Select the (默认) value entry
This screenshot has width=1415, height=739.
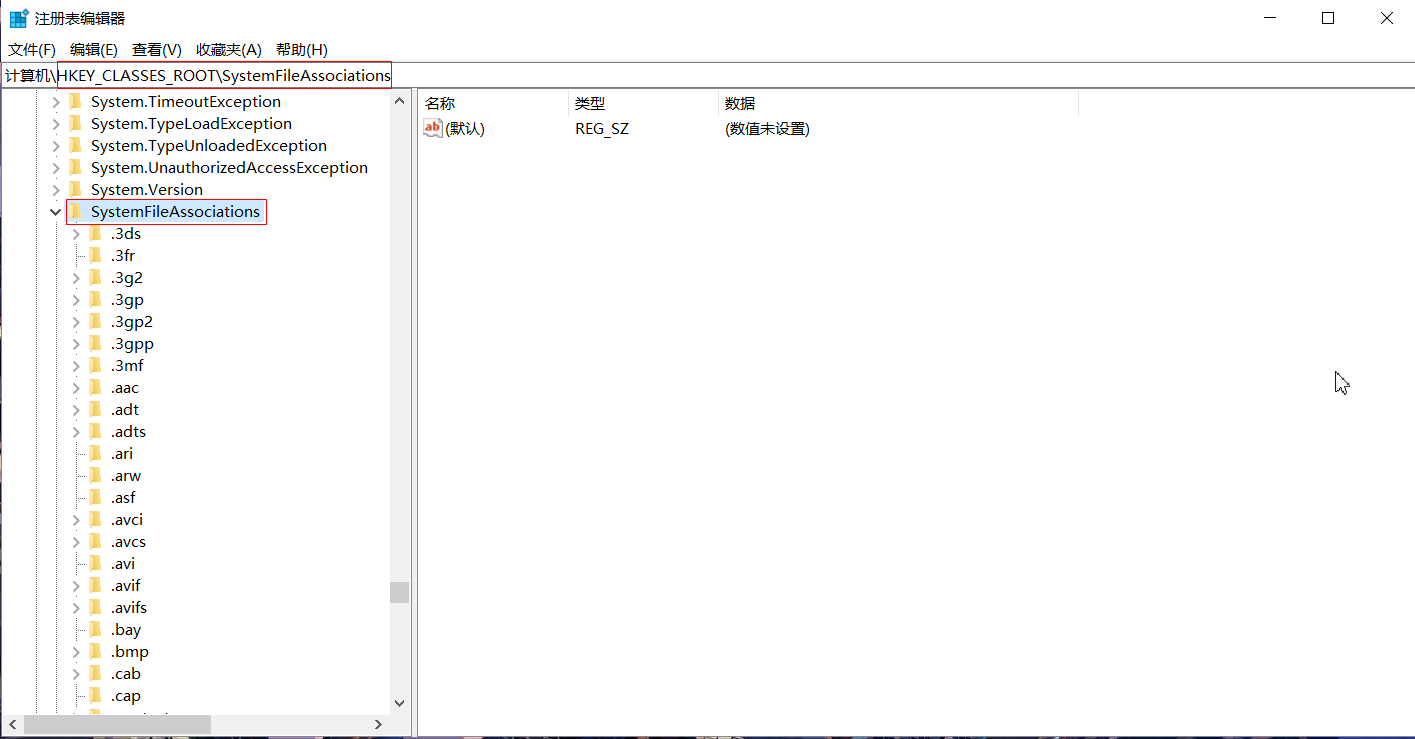(462, 128)
